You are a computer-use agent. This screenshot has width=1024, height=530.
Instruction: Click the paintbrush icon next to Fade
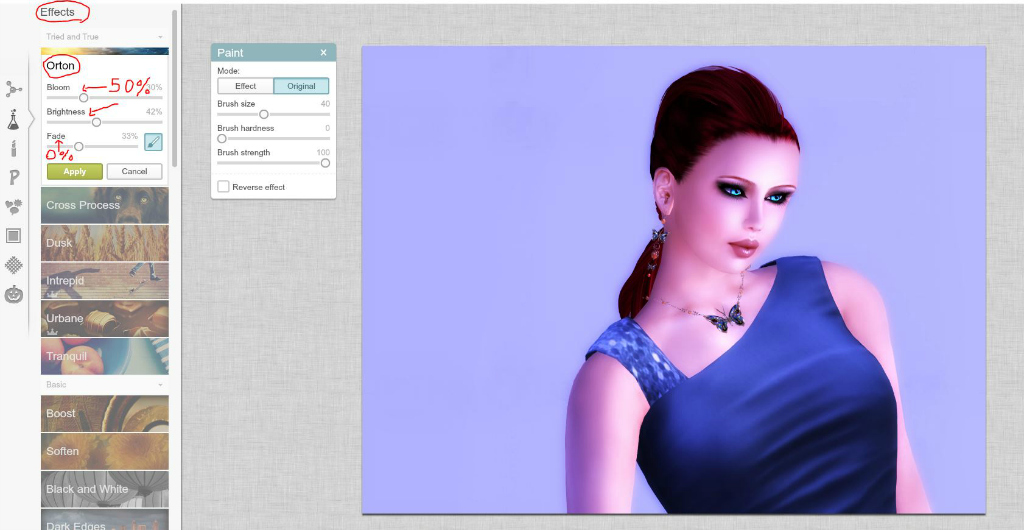(153, 142)
